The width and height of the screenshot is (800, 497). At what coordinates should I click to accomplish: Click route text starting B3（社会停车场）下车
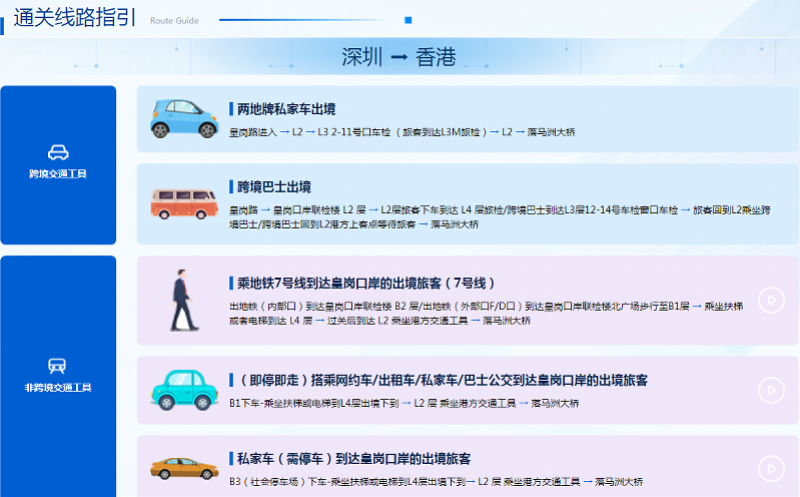coord(436,482)
